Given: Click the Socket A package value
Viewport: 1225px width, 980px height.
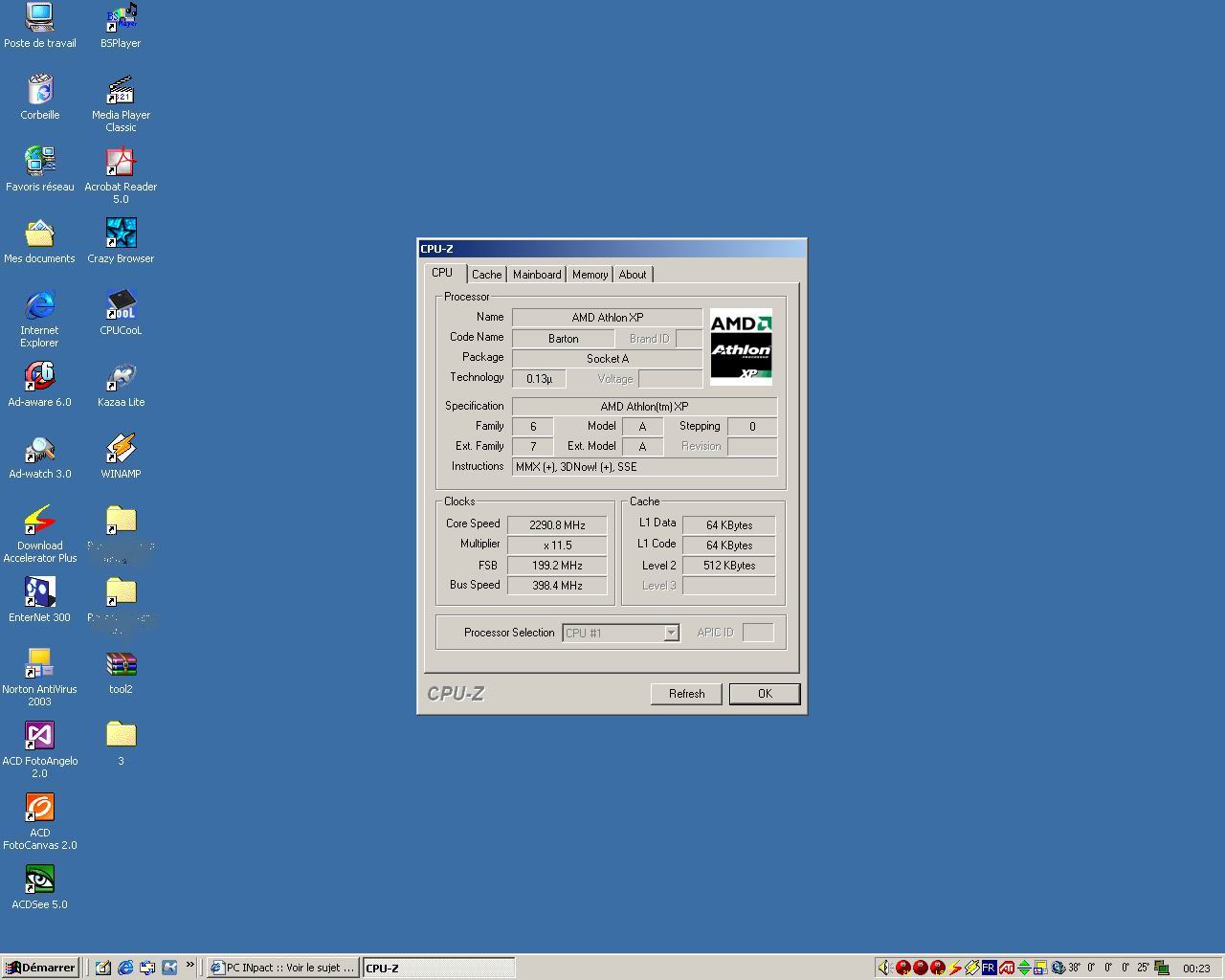Looking at the screenshot, I should click(607, 359).
